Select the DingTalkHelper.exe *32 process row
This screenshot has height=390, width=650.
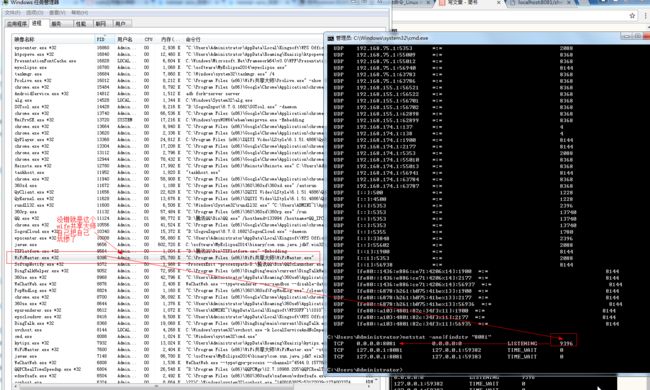tap(167, 271)
